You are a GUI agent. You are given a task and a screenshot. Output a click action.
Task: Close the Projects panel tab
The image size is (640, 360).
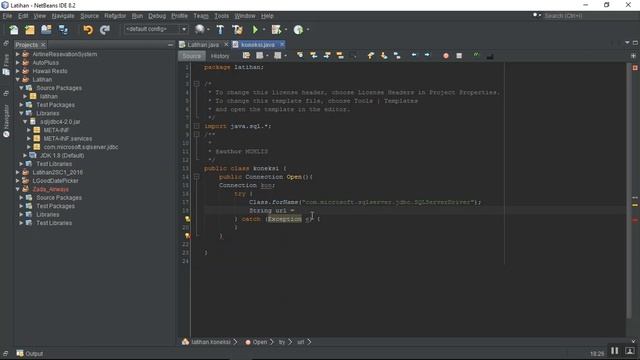click(43, 44)
